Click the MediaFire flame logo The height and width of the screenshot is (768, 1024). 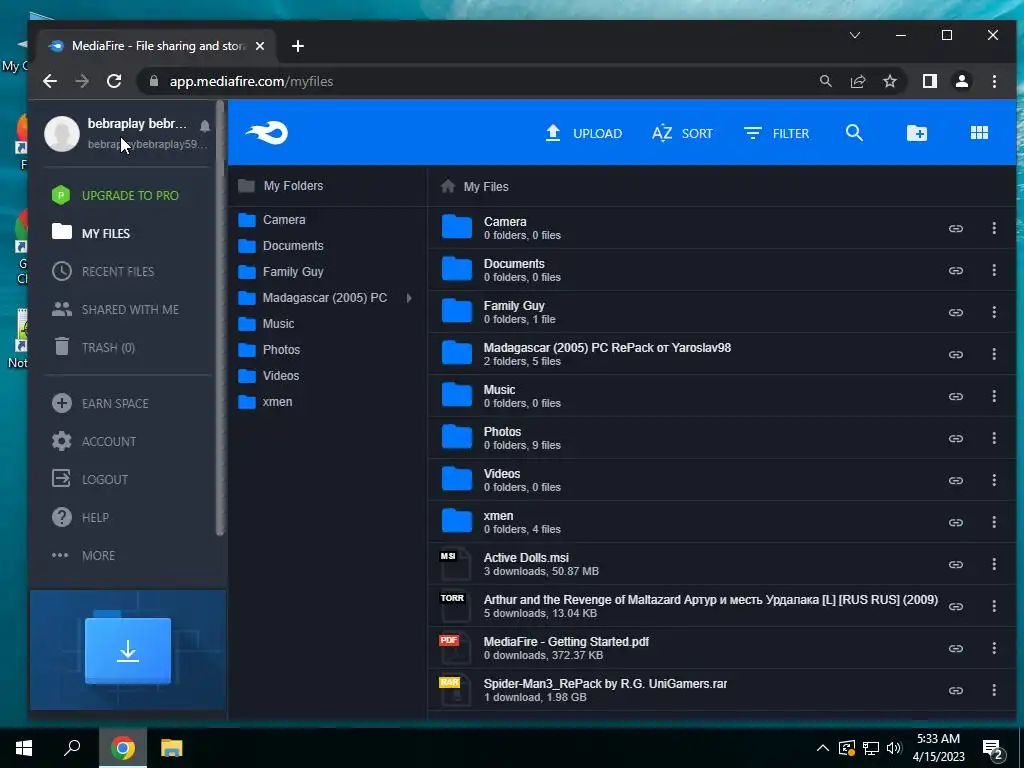pos(266,133)
